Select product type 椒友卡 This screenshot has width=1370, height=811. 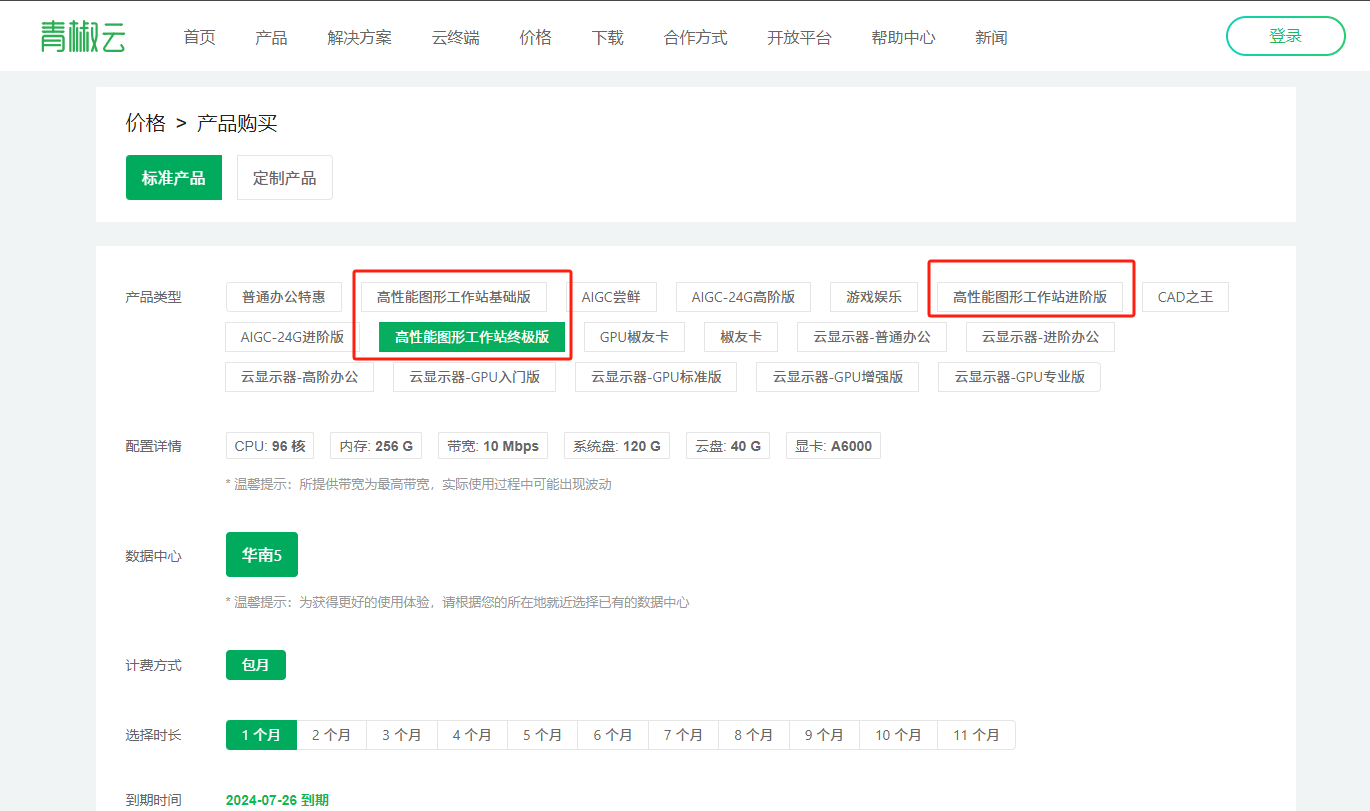[x=741, y=337]
